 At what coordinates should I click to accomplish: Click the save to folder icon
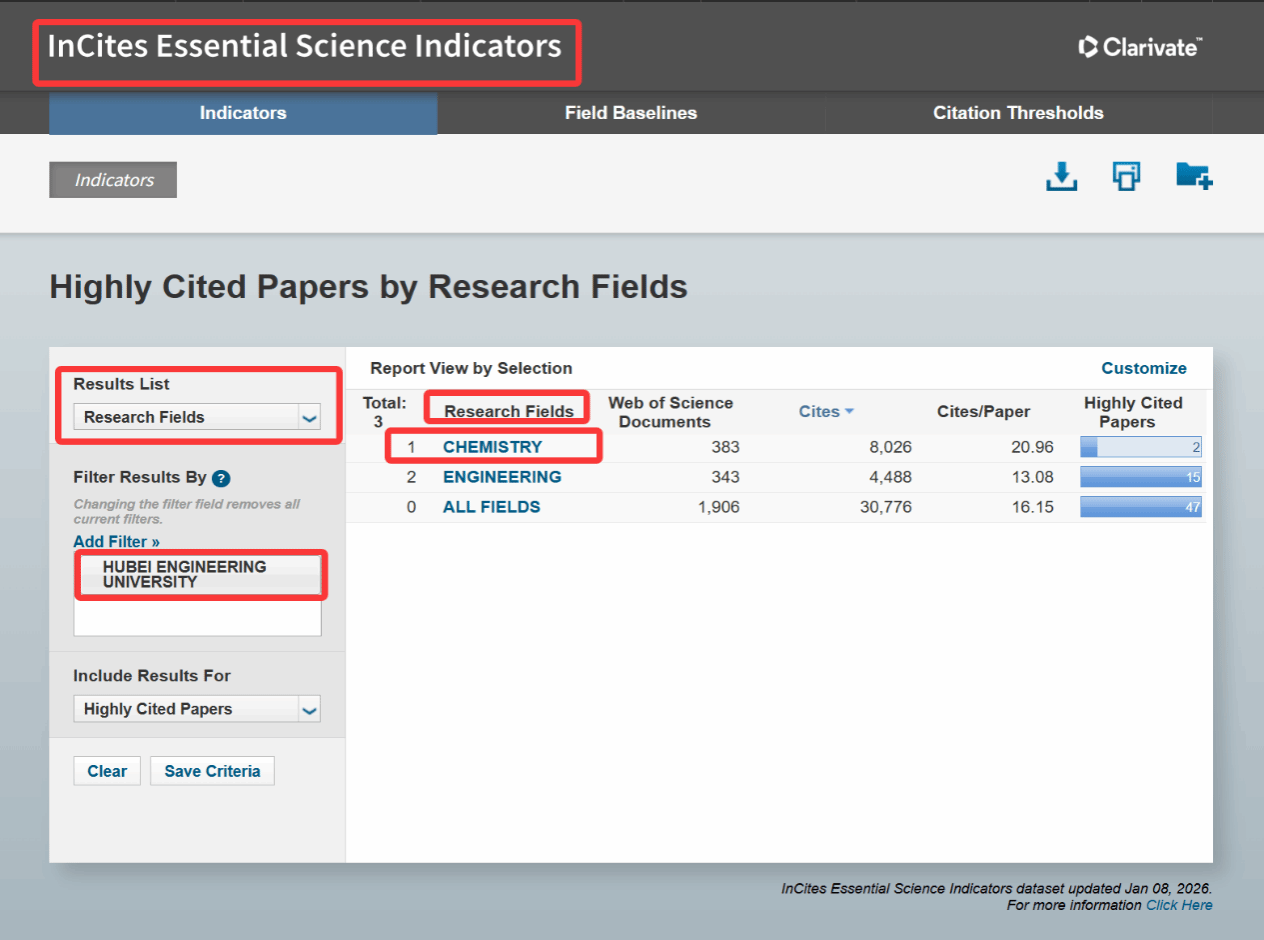tap(1193, 177)
